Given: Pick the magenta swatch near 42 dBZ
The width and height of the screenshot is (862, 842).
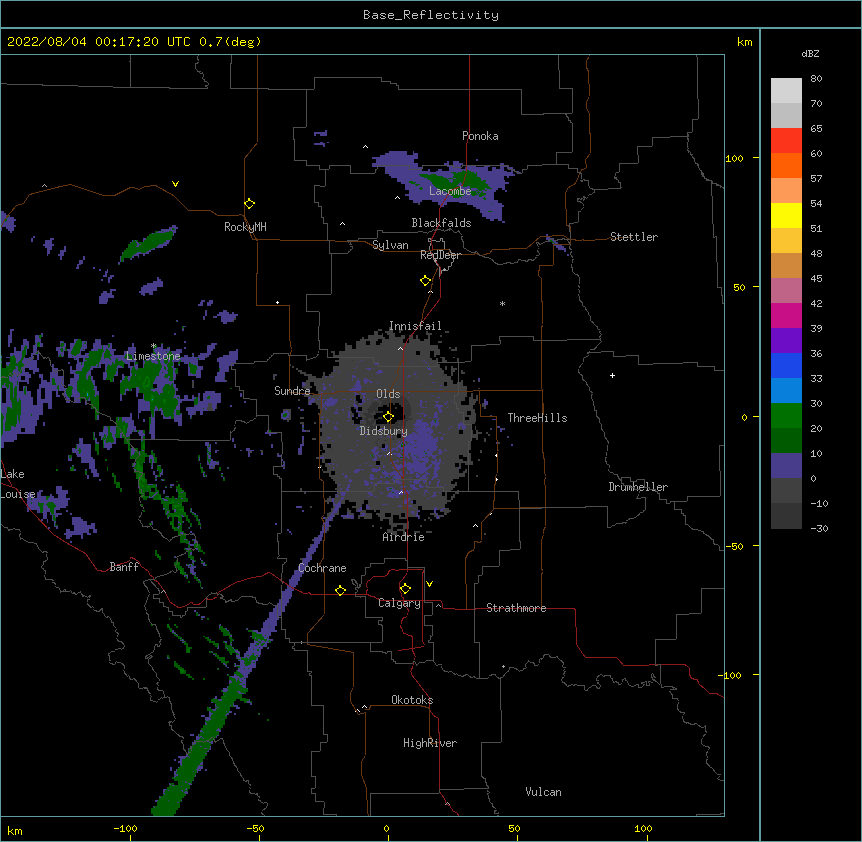Looking at the screenshot, I should [x=786, y=316].
